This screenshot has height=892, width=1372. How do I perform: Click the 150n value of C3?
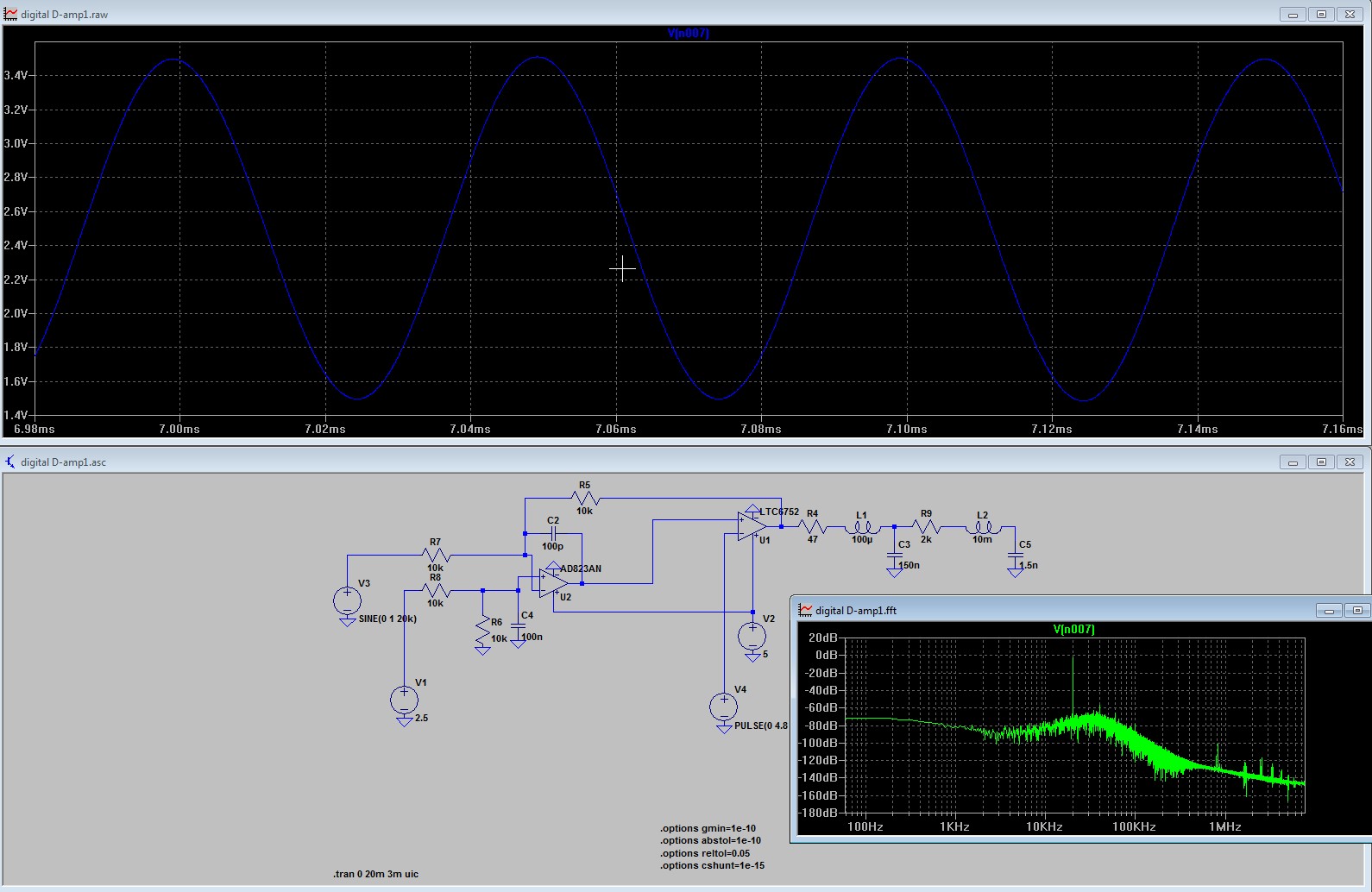(x=909, y=565)
